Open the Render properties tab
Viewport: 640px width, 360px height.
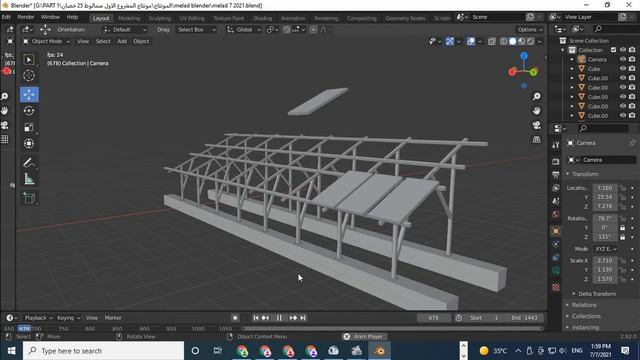[x=556, y=162]
